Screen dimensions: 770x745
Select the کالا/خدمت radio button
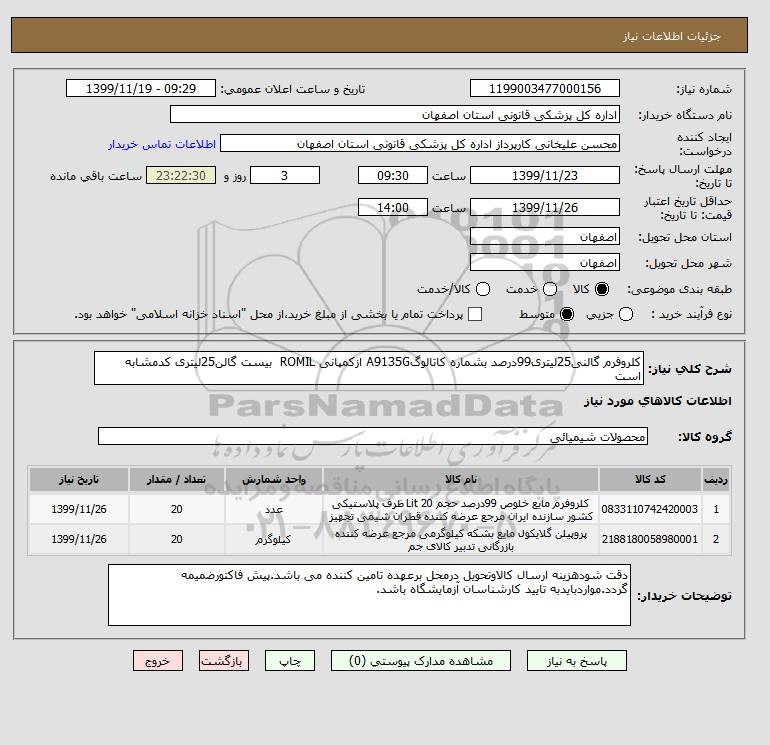[483, 289]
